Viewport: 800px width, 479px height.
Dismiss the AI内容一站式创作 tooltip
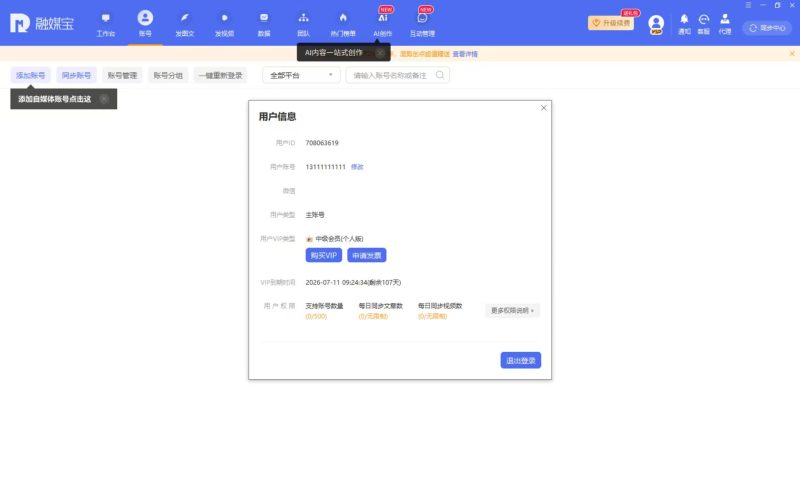point(380,53)
